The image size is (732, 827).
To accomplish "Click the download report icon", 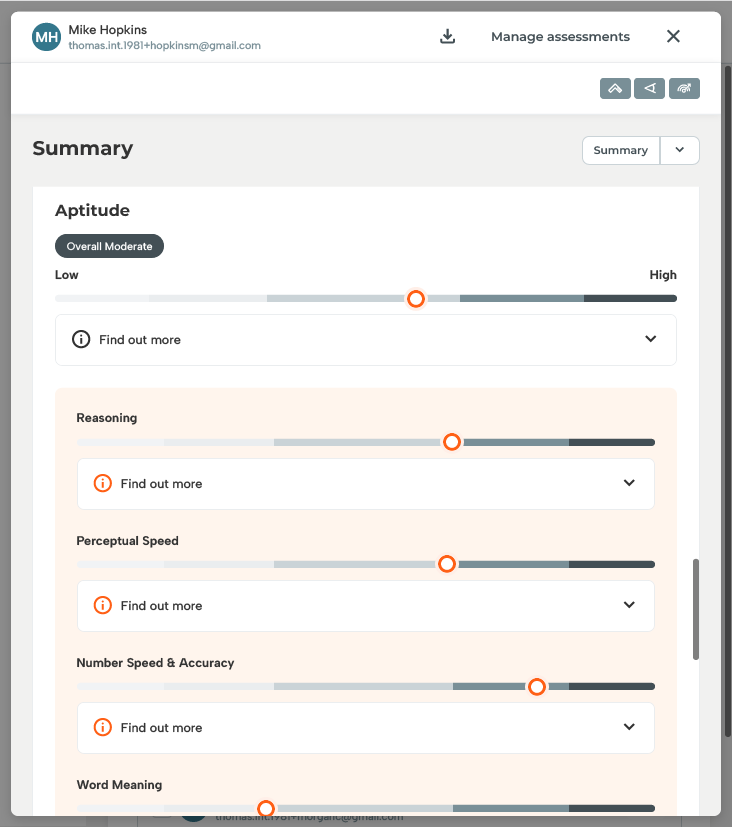I will tap(448, 37).
